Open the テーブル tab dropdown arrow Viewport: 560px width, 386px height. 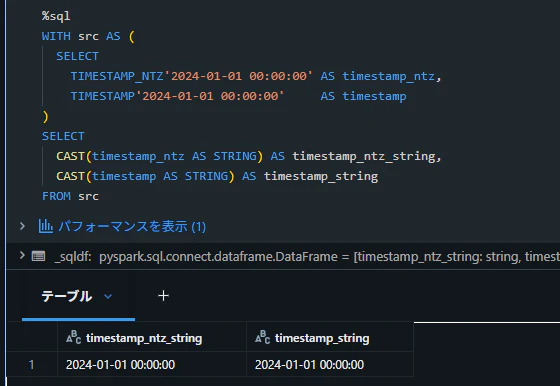(108, 296)
